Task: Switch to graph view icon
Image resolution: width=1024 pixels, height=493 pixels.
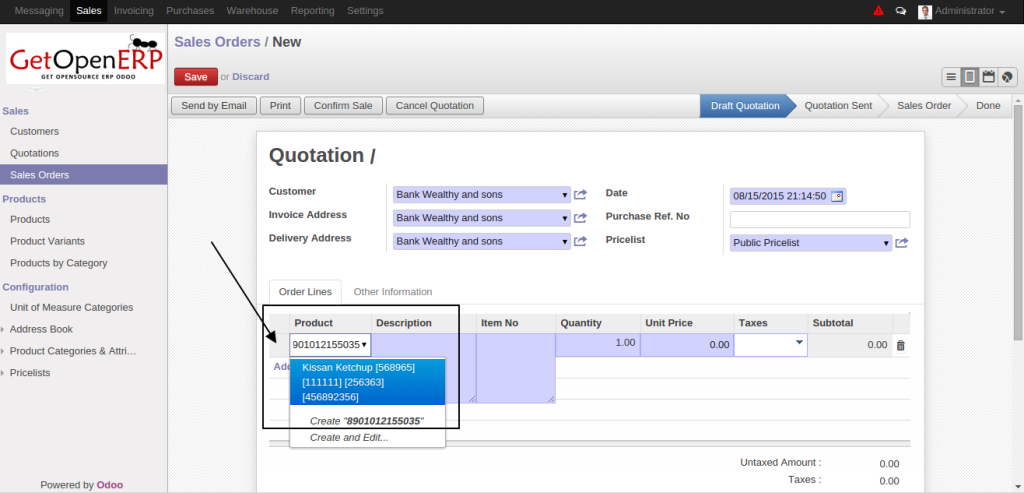Action: (1007, 77)
